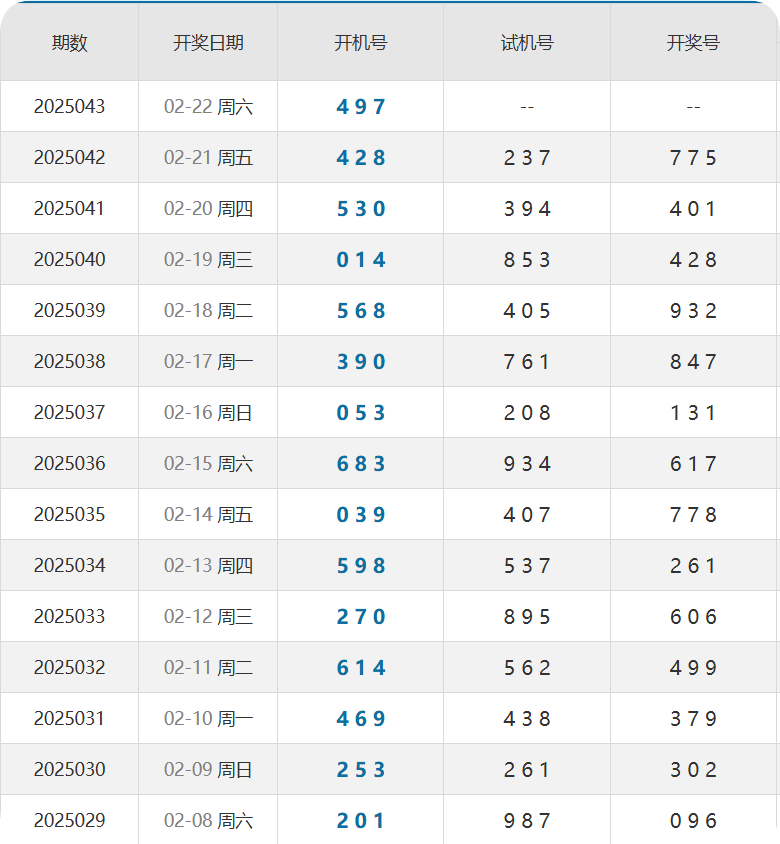Click the 期数 column header
The width and height of the screenshot is (780, 844).
pyautogui.click(x=69, y=43)
